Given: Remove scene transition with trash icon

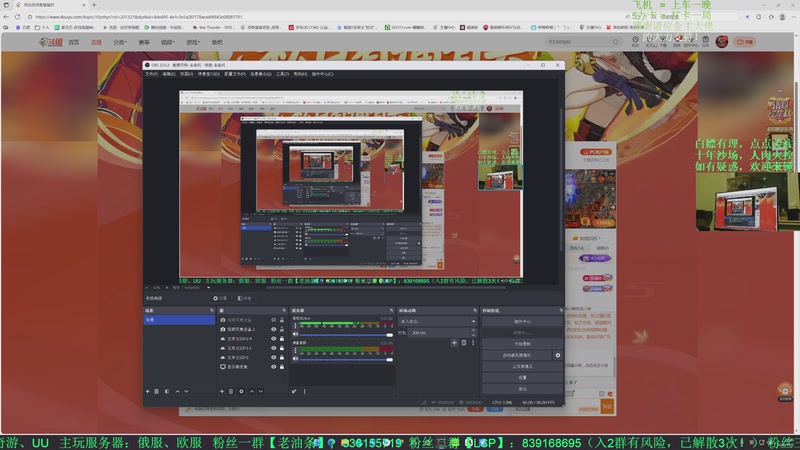Looking at the screenshot, I should (464, 343).
